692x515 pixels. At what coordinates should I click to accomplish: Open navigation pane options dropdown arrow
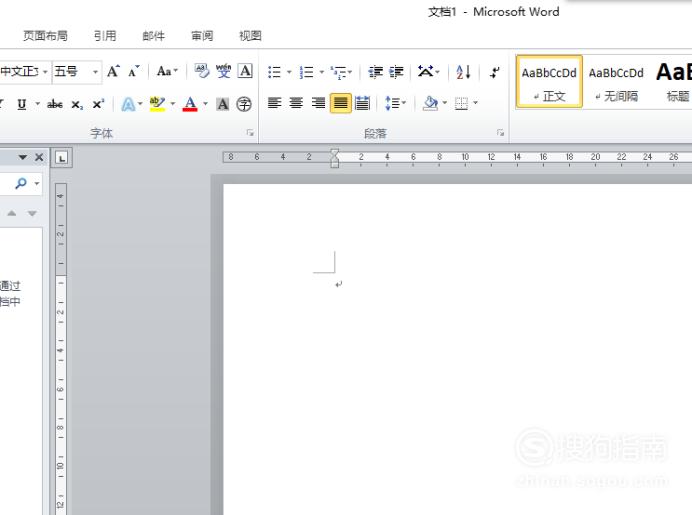(23, 157)
